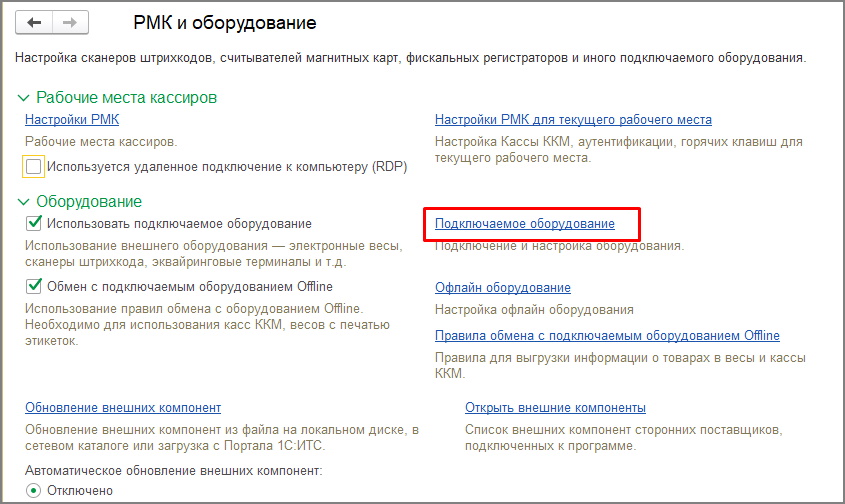Click the label Автоматическое обновление внешних компонент

(174, 471)
